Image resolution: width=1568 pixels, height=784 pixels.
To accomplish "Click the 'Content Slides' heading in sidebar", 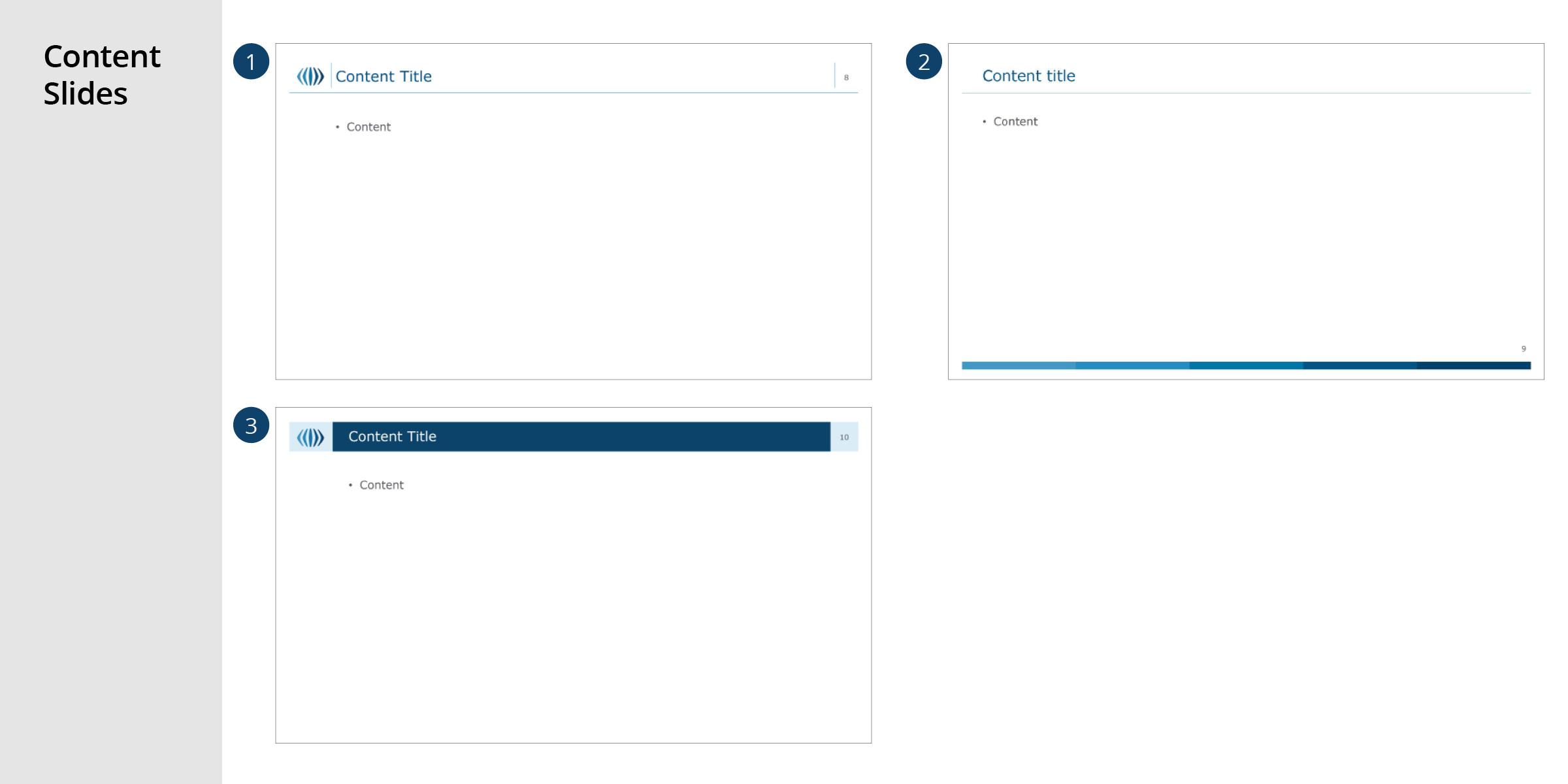I will 102,74.
